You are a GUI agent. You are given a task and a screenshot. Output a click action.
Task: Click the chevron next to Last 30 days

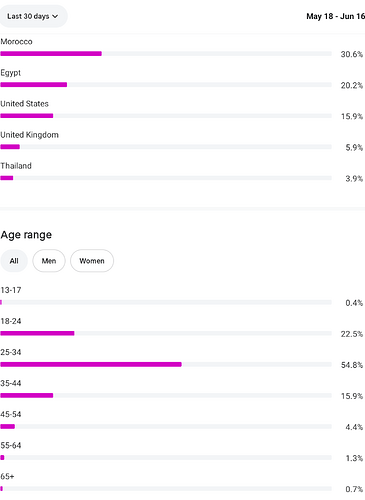click(55, 16)
